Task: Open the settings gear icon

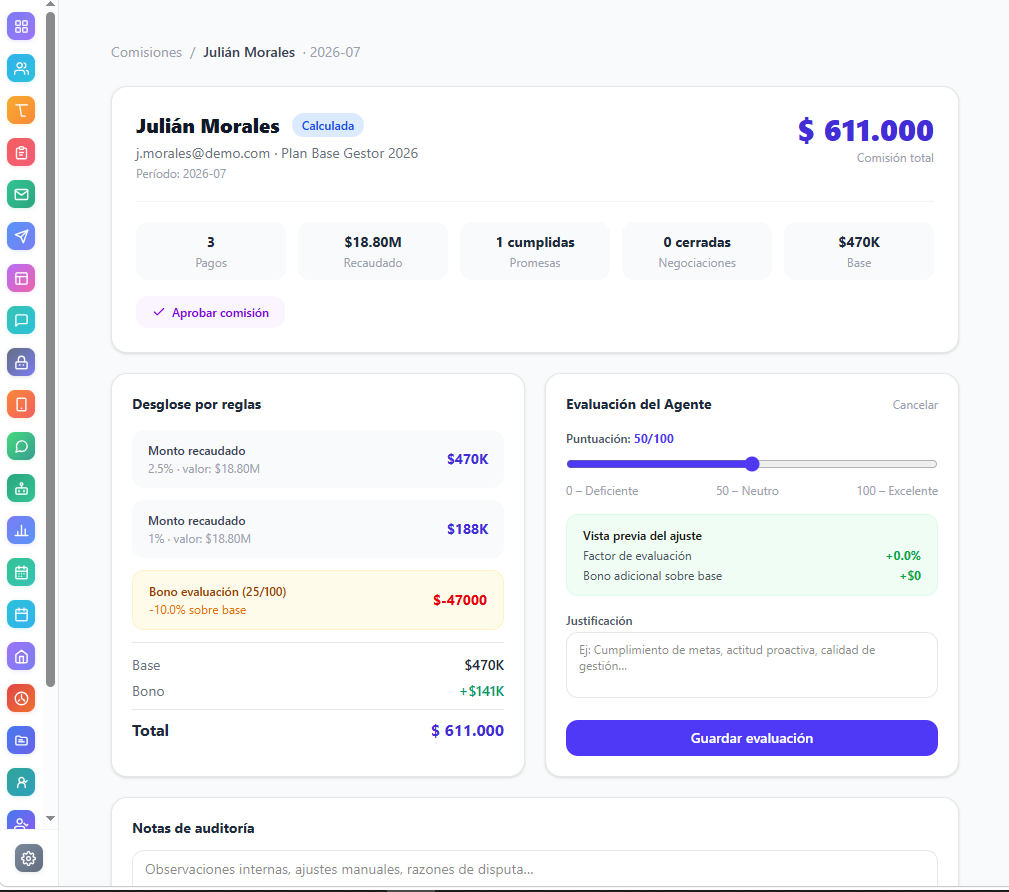Action: click(28, 858)
